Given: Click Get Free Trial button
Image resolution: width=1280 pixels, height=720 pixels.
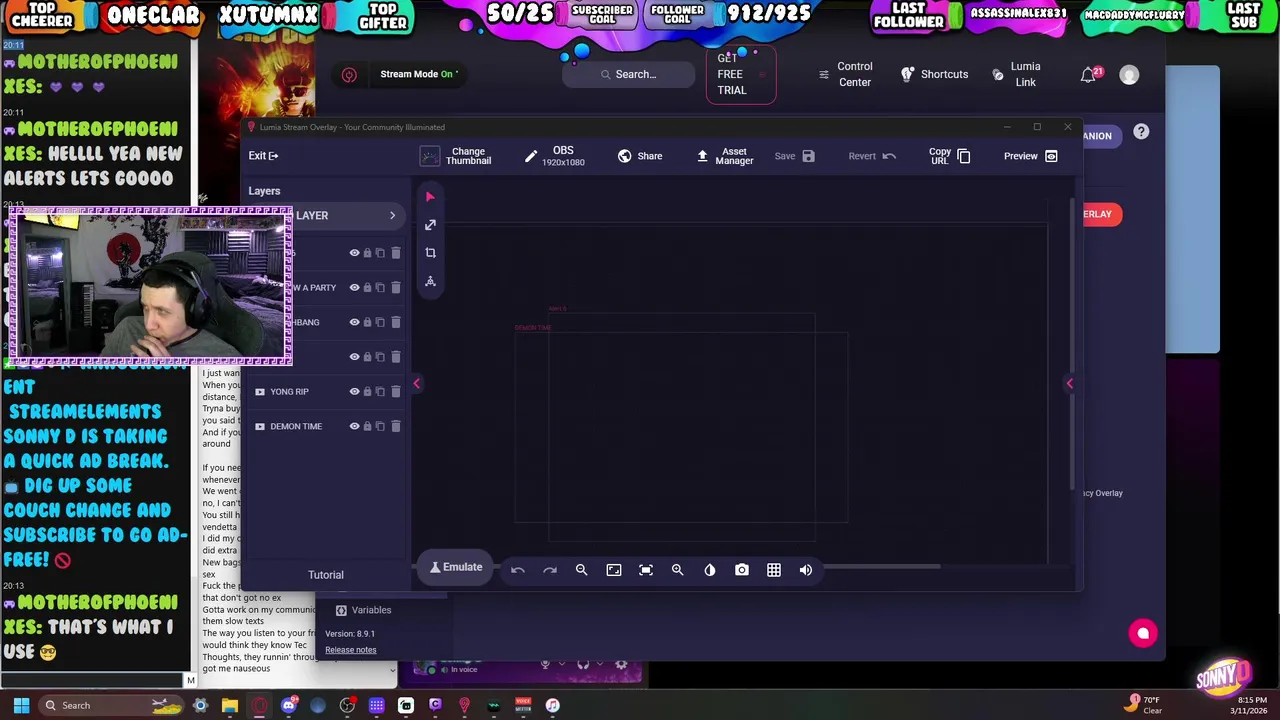Looking at the screenshot, I should pos(741,74).
